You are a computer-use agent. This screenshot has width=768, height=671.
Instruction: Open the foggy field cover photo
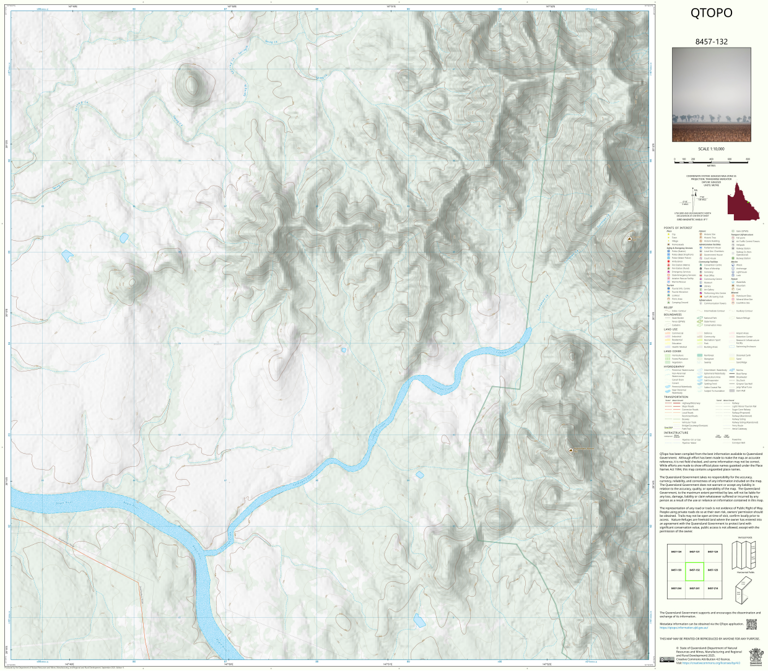click(711, 95)
